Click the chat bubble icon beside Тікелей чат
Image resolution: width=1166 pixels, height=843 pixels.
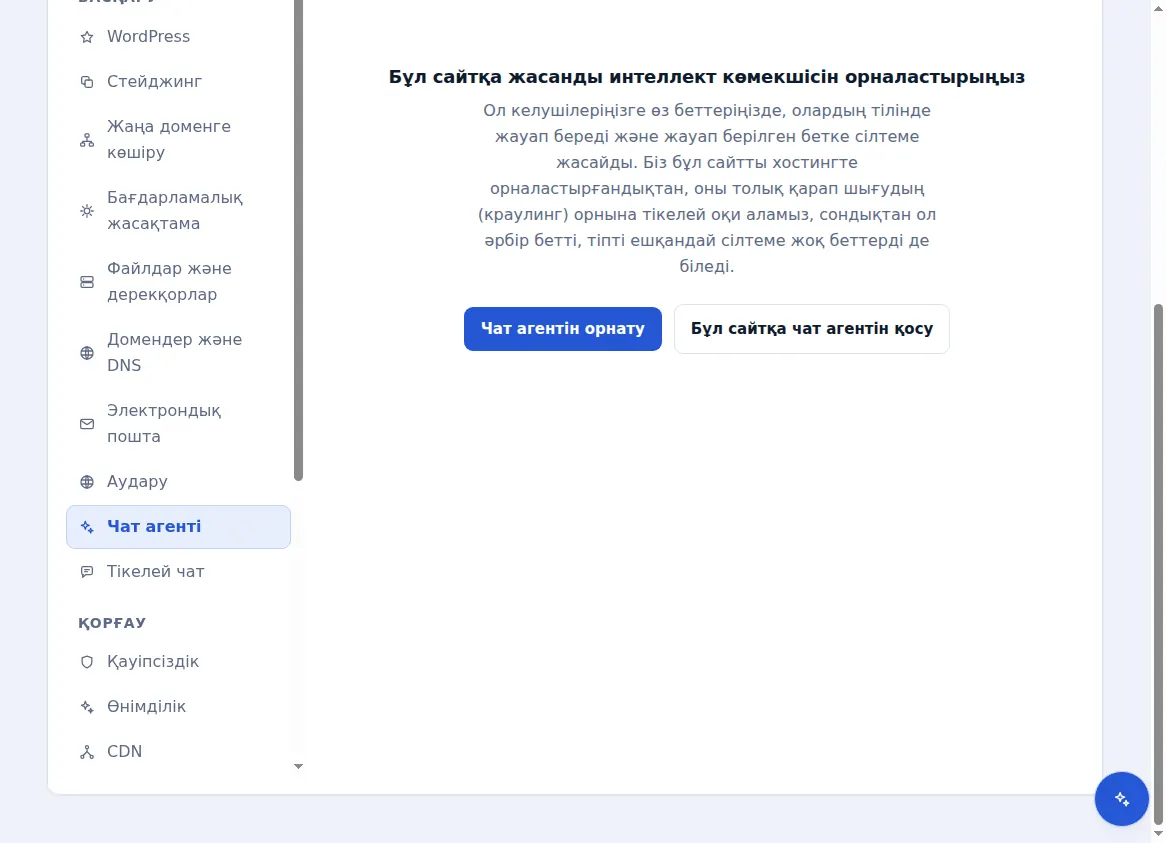tap(87, 572)
